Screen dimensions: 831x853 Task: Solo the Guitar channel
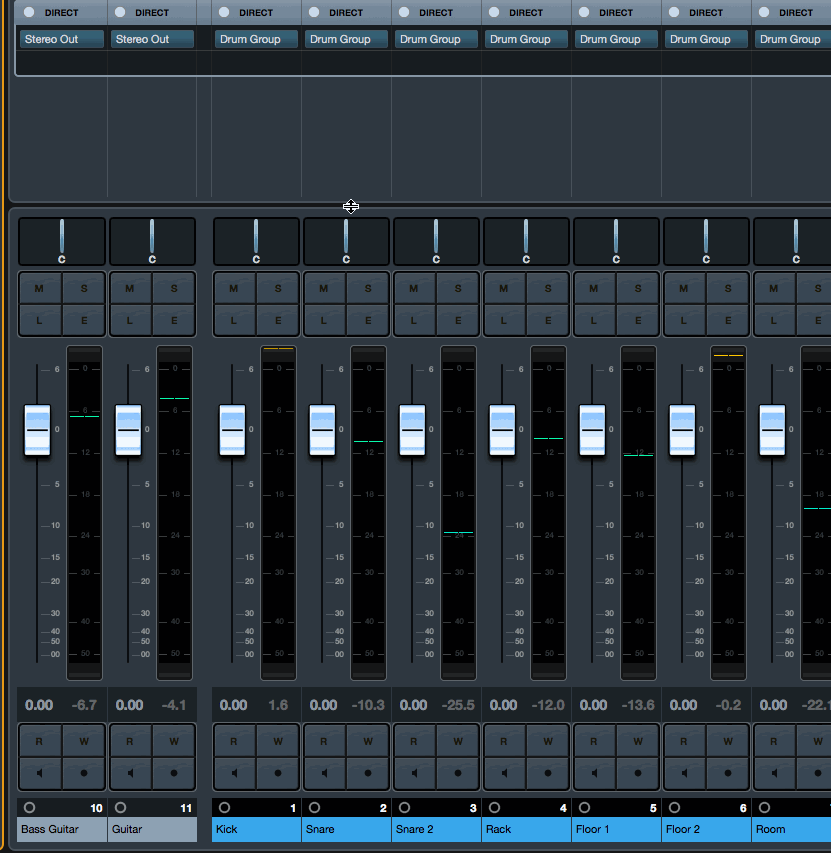(174, 289)
